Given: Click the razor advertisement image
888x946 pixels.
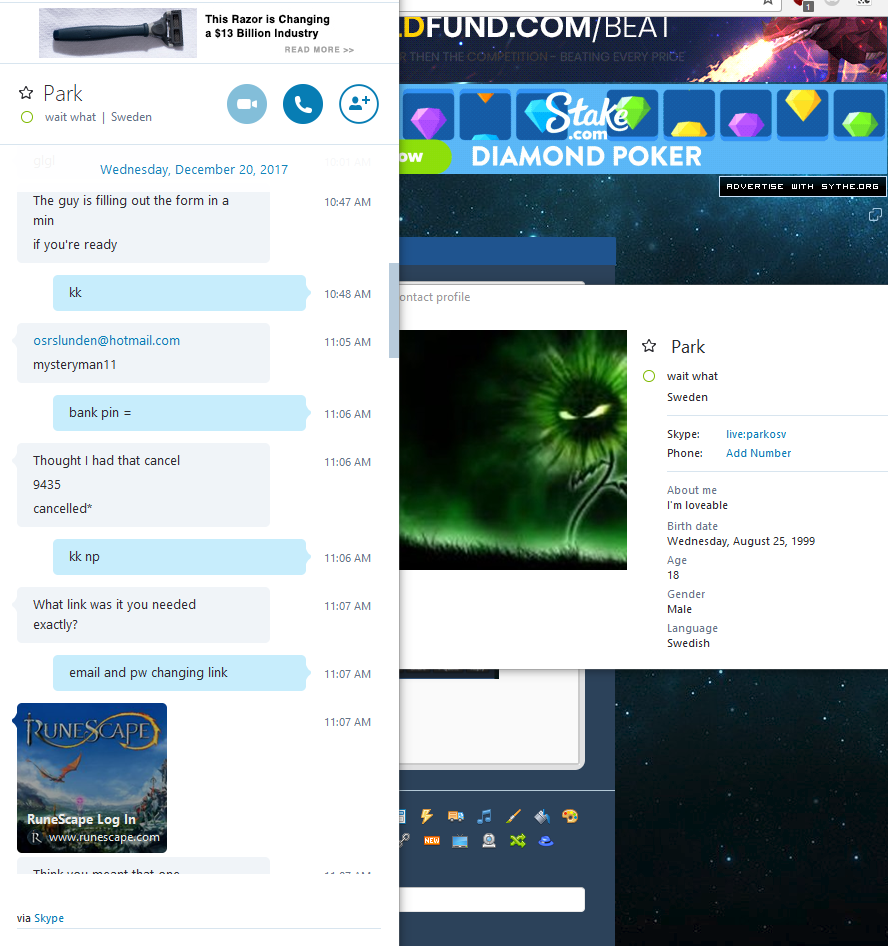Looking at the screenshot, I should pyautogui.click(x=118, y=33).
